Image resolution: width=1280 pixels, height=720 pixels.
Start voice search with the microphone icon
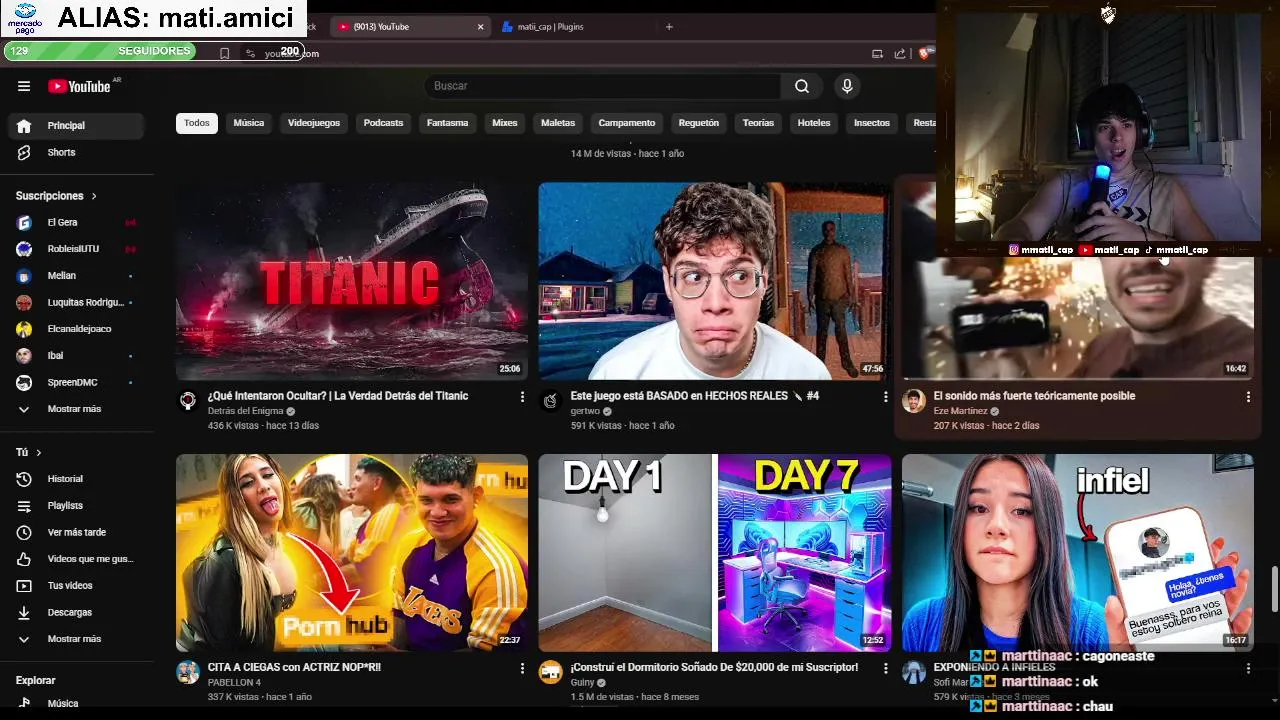tap(847, 86)
